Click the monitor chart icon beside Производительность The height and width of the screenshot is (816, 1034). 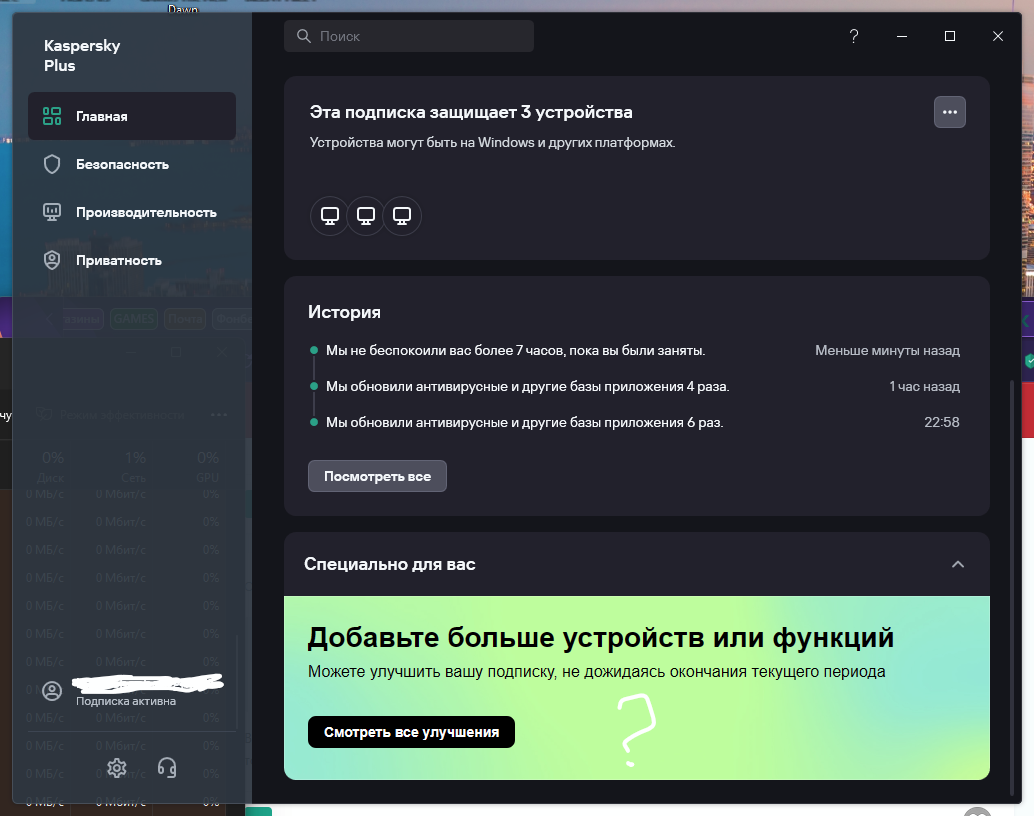52,212
